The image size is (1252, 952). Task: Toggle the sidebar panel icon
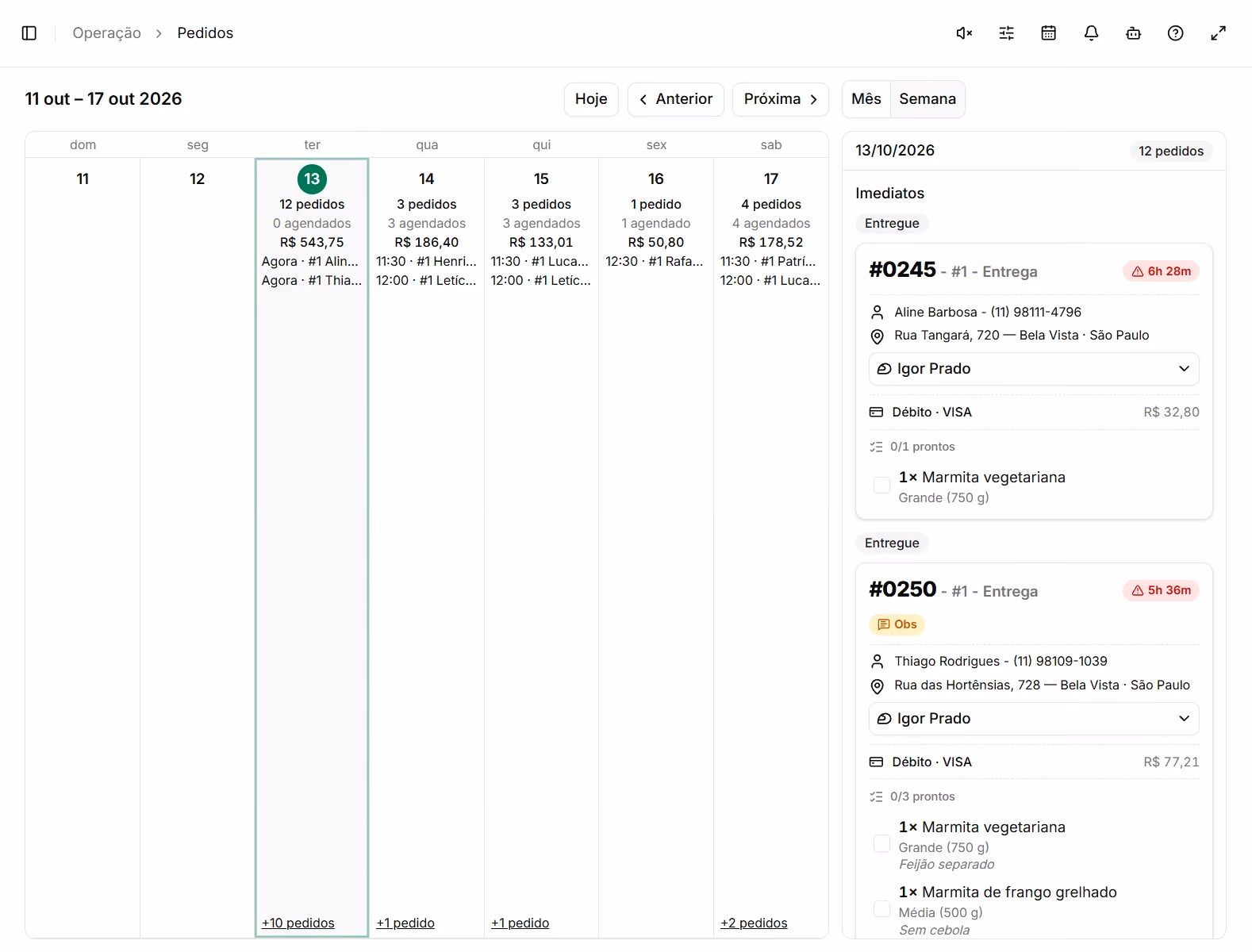point(29,33)
